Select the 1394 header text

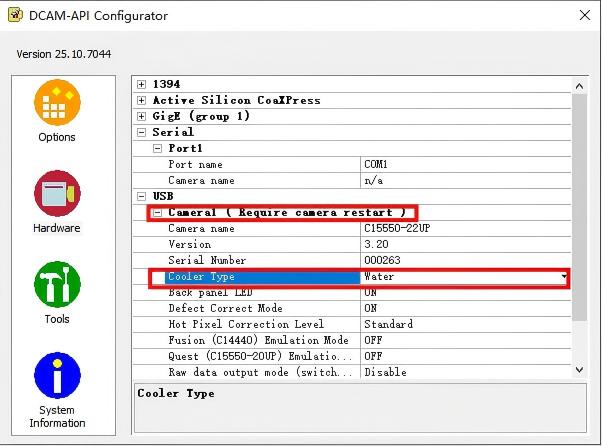[166, 84]
